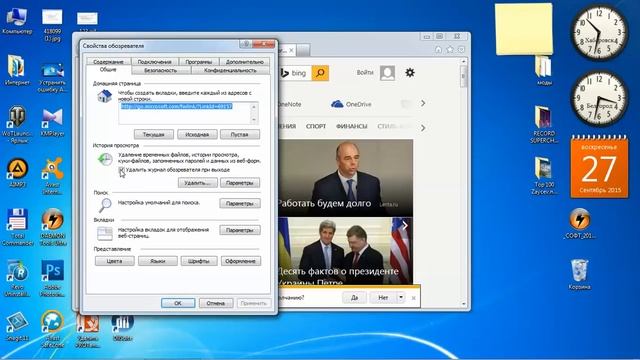Open the Интернет folder on desktop
Image resolution: width=640 pixels, height=360 pixels.
17,69
